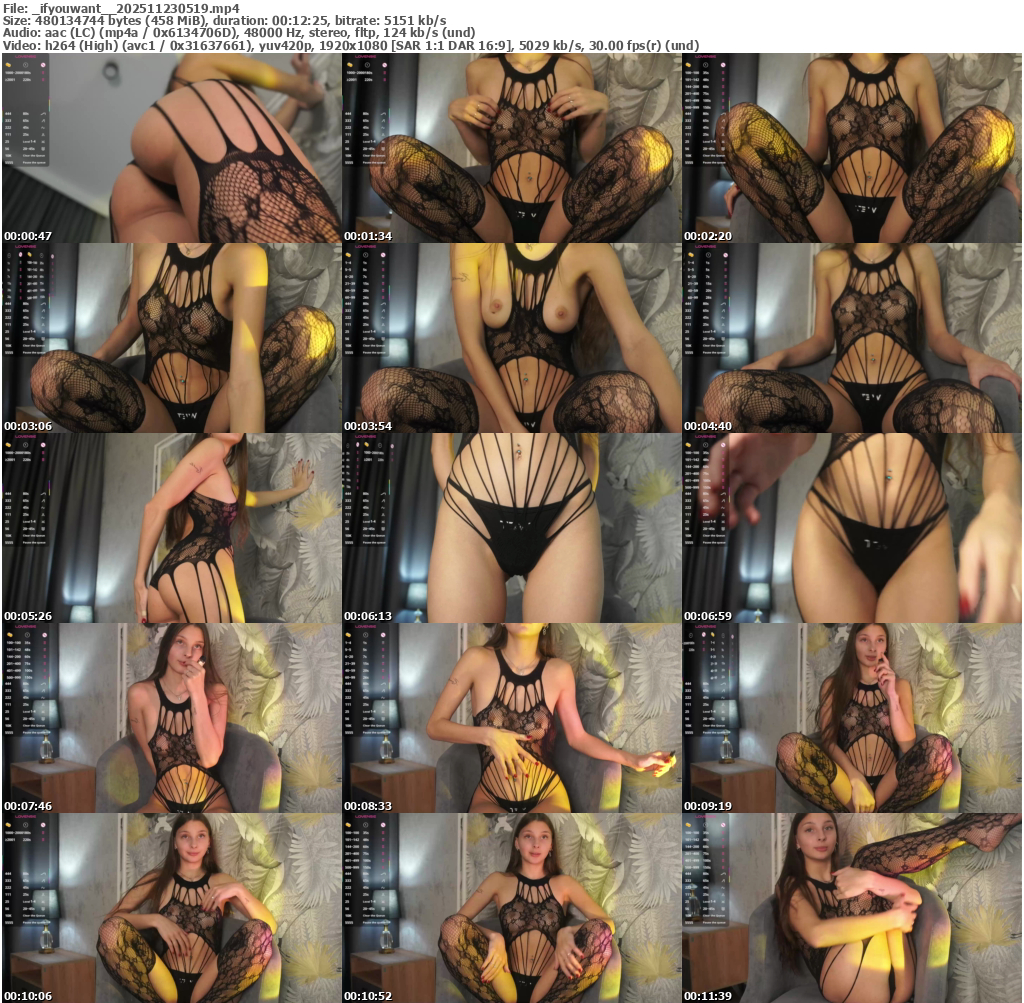Select the thumbnail frame stamped 00:04:40
The image size is (1024, 1003).
coord(852,338)
